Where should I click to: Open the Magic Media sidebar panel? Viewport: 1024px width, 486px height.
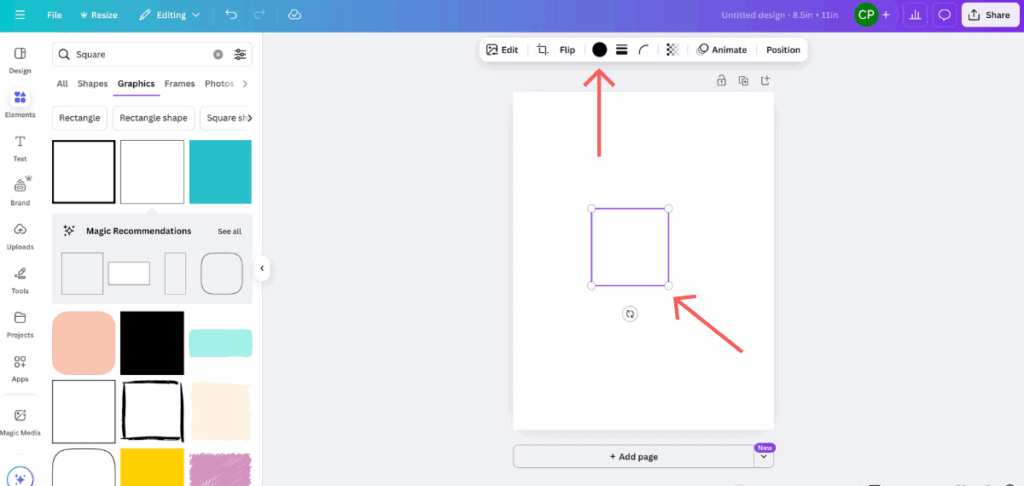coord(20,422)
